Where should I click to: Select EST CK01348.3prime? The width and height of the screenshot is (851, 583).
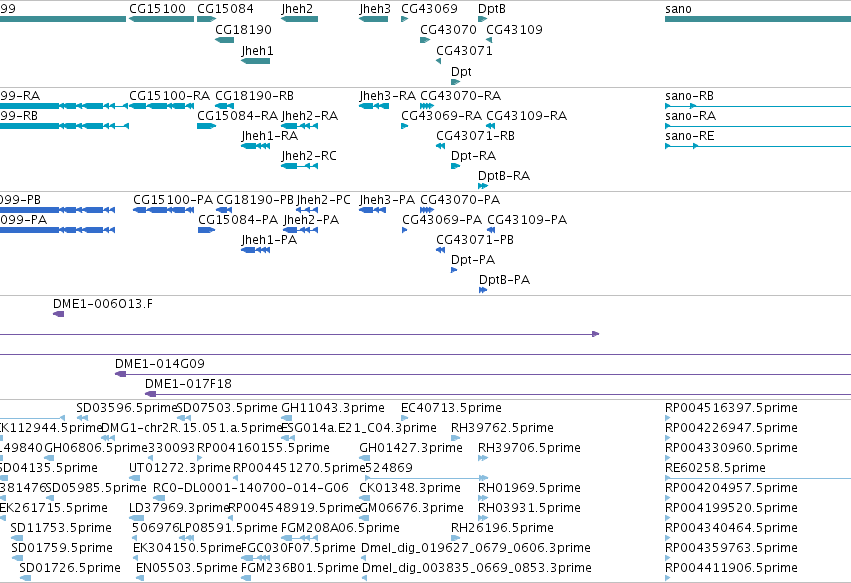pos(410,489)
